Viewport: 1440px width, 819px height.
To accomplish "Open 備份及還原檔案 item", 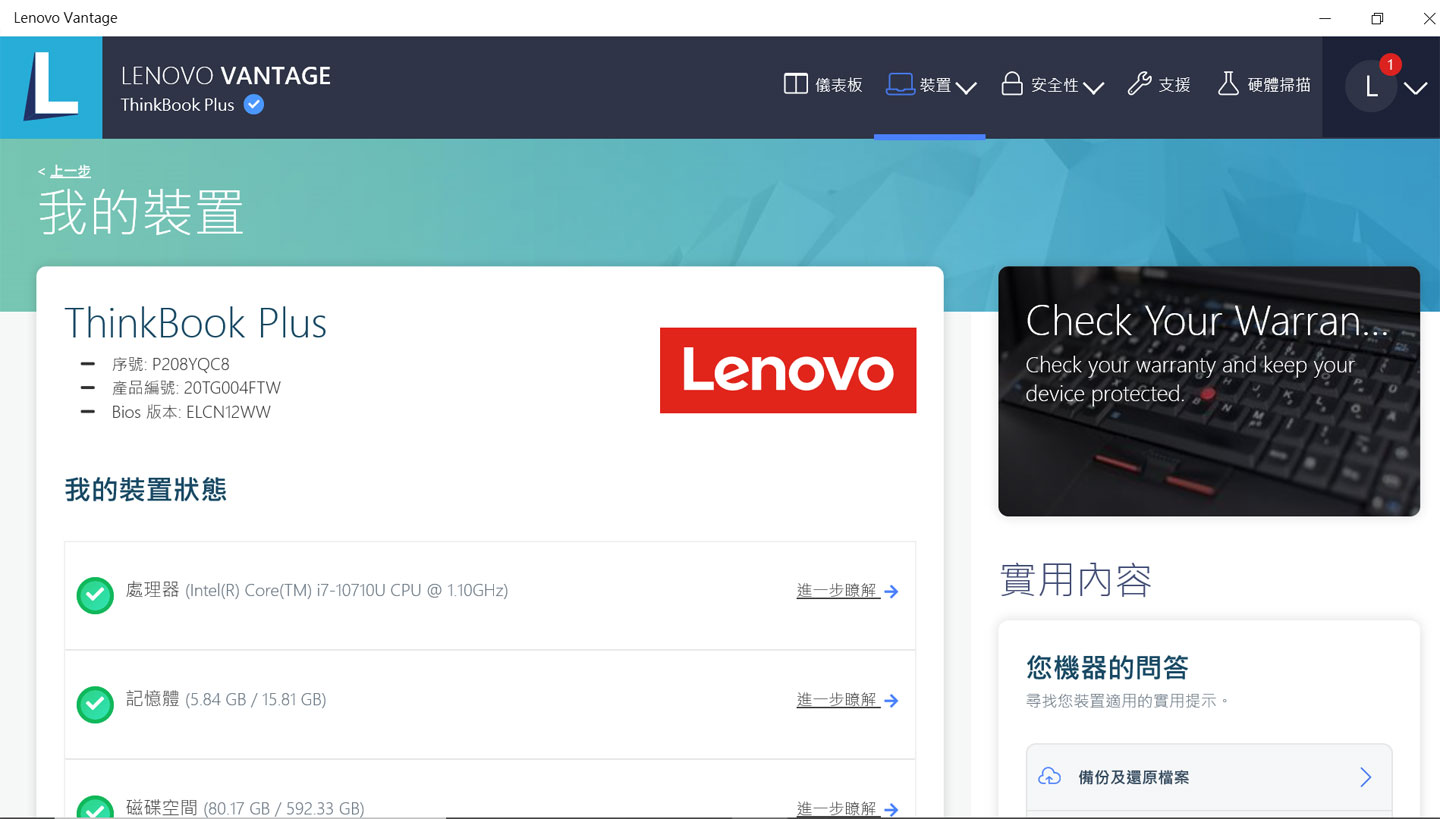I will 1209,777.
